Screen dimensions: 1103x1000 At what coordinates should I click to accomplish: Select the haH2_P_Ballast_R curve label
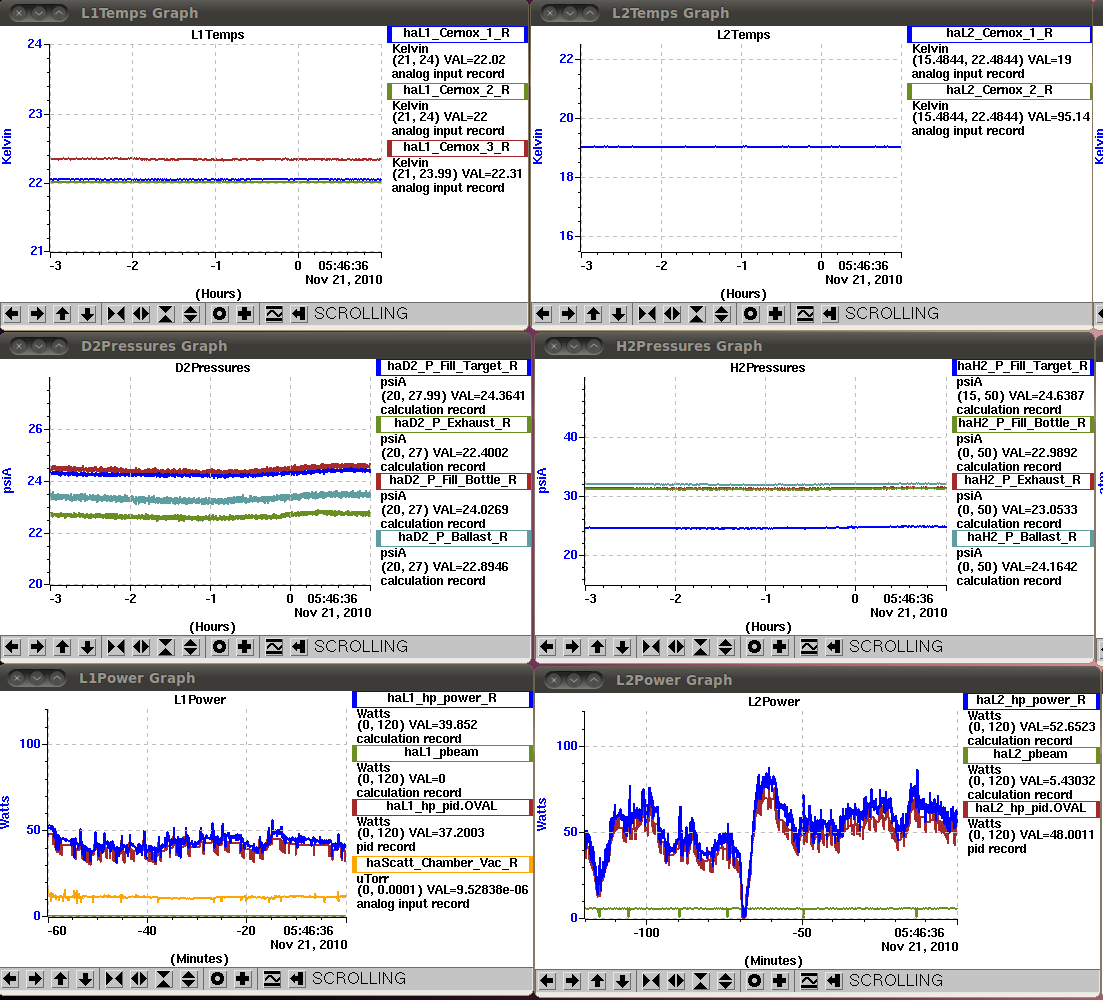click(1023, 537)
